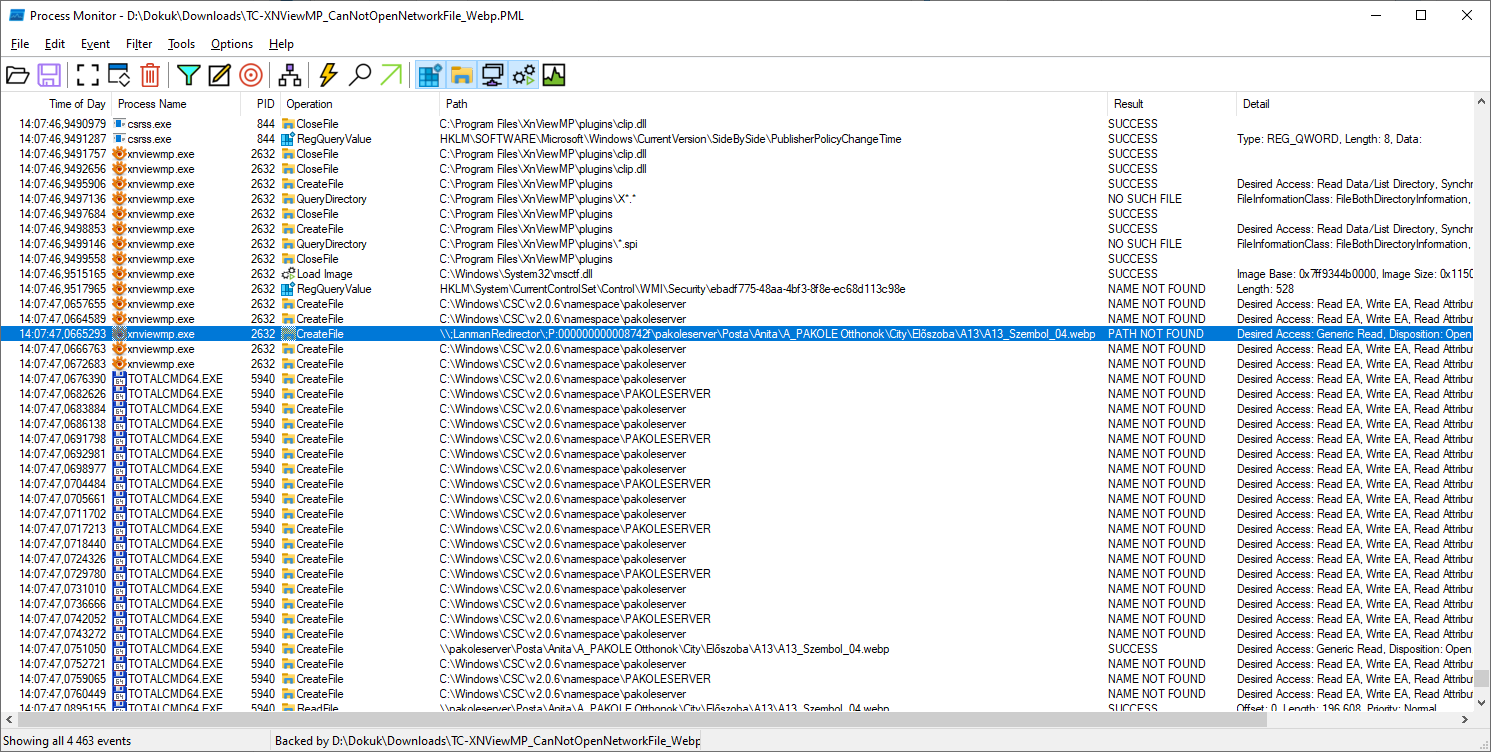This screenshot has width=1491, height=752.
Task: Click the horizontal scrollbar right arrow
Action: tap(1466, 719)
